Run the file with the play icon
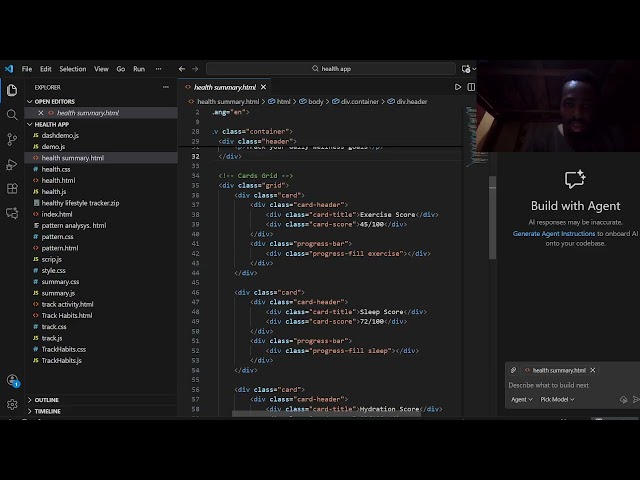 (458, 87)
